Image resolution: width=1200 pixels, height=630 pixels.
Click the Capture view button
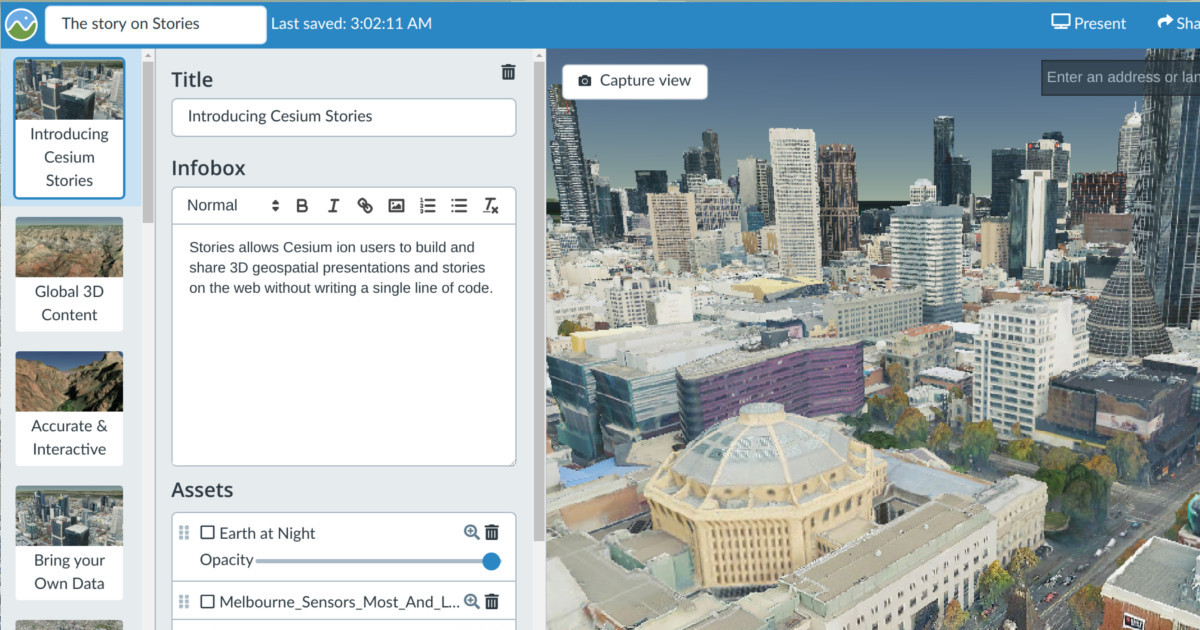tap(635, 81)
